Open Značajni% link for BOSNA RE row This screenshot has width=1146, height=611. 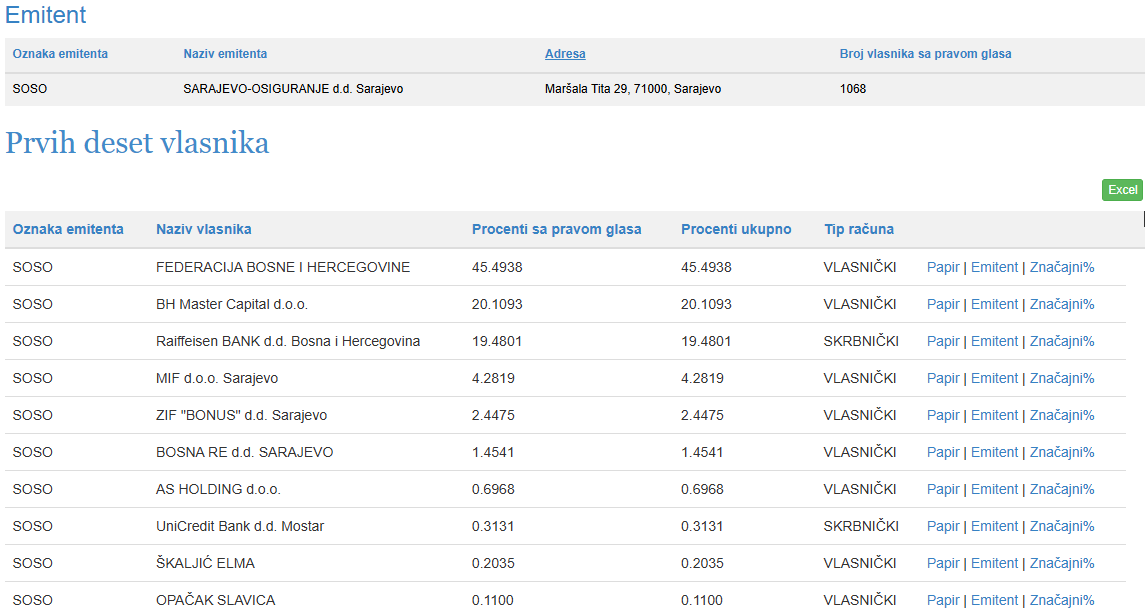point(1062,452)
